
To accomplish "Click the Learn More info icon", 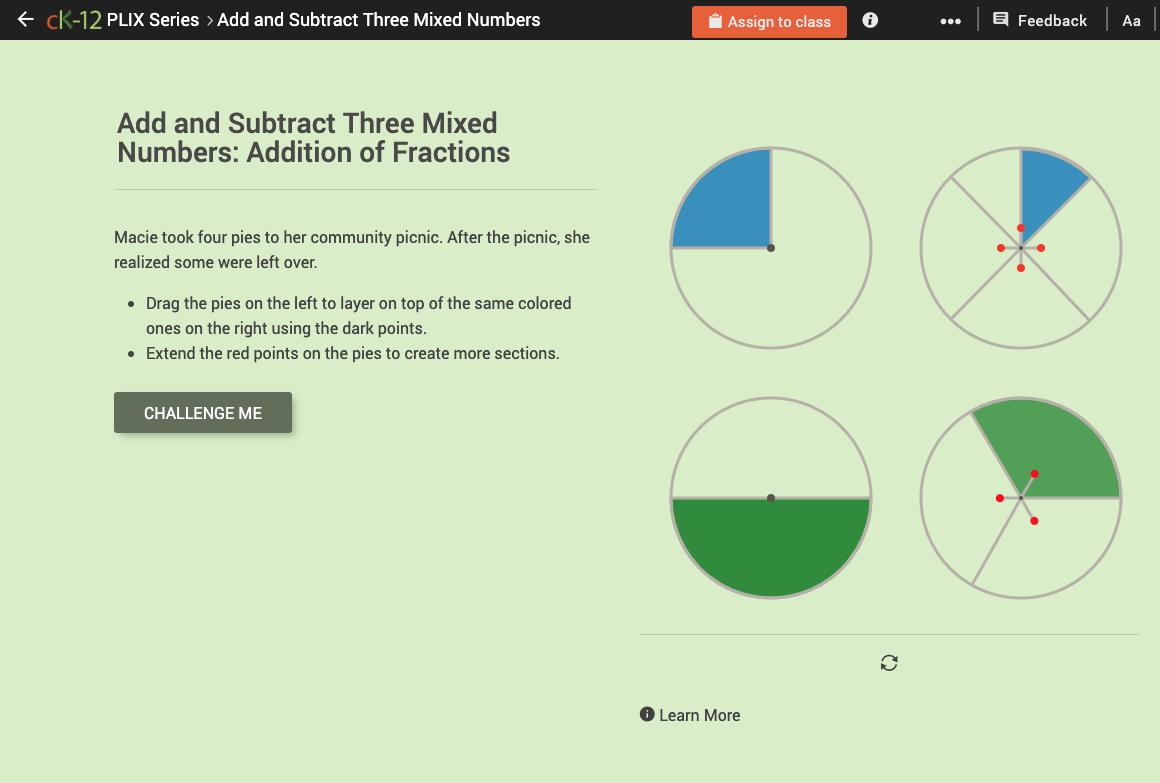I will click(x=647, y=715).
